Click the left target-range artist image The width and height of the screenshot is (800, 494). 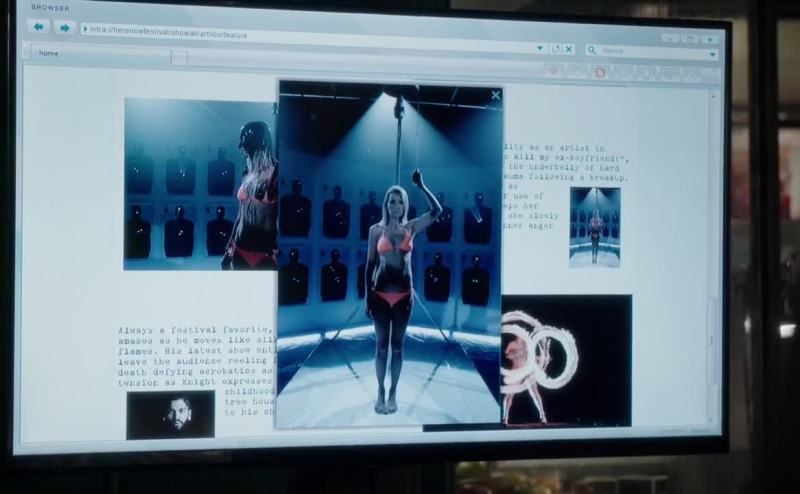198,184
